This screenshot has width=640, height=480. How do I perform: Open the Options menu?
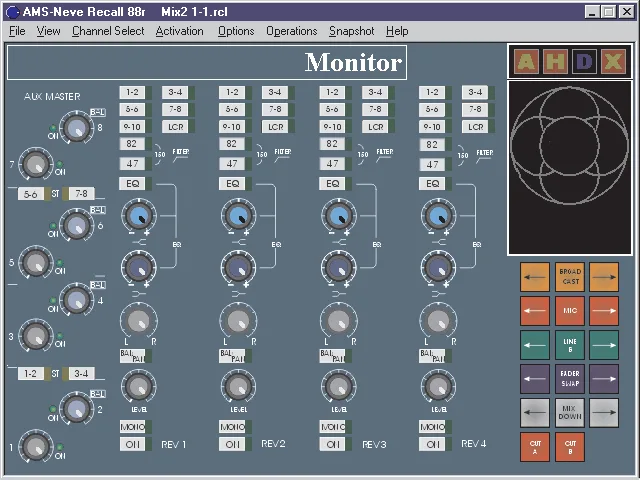tap(236, 31)
